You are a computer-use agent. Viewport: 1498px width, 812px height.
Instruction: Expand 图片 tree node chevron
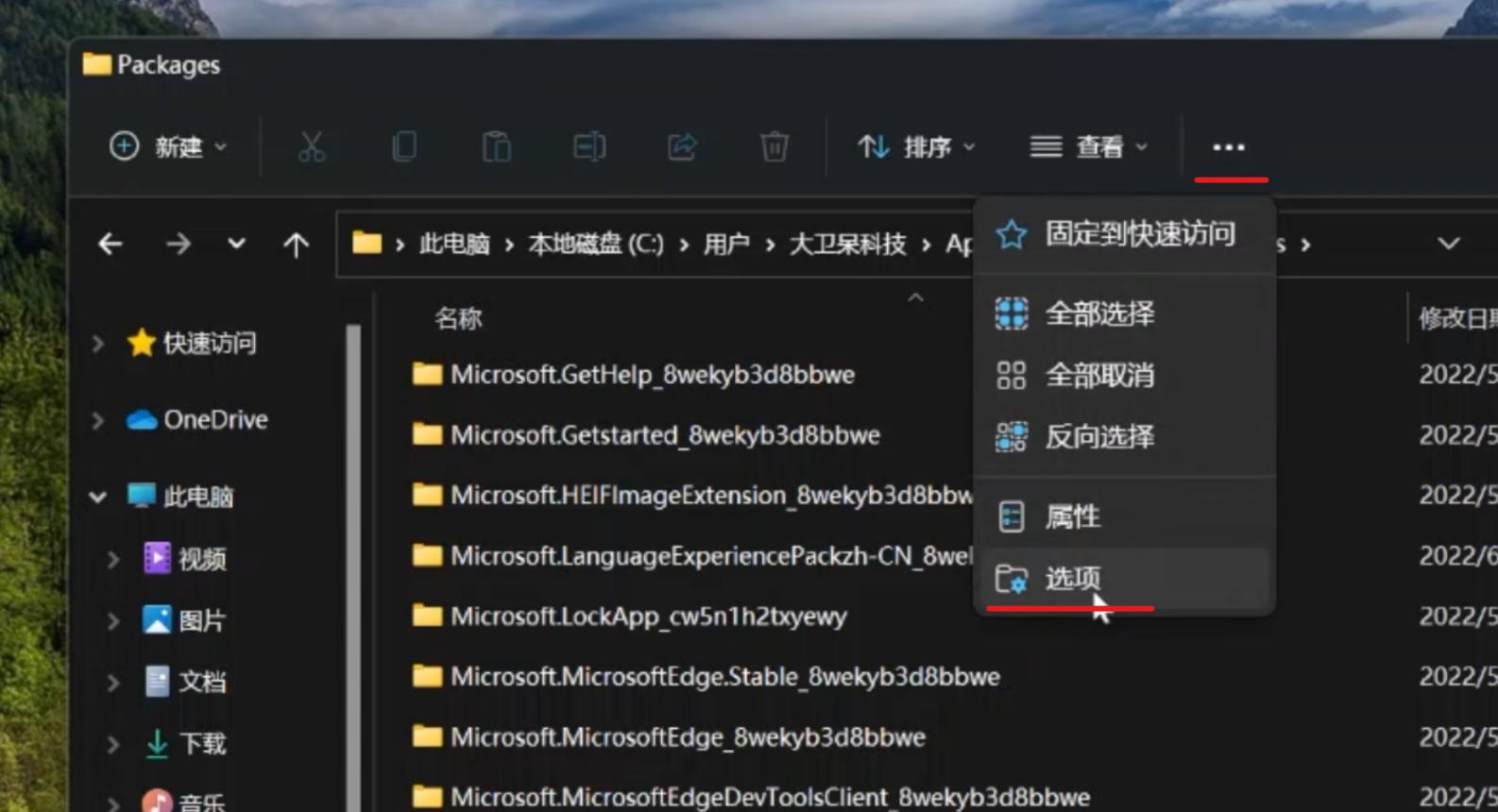(113, 620)
